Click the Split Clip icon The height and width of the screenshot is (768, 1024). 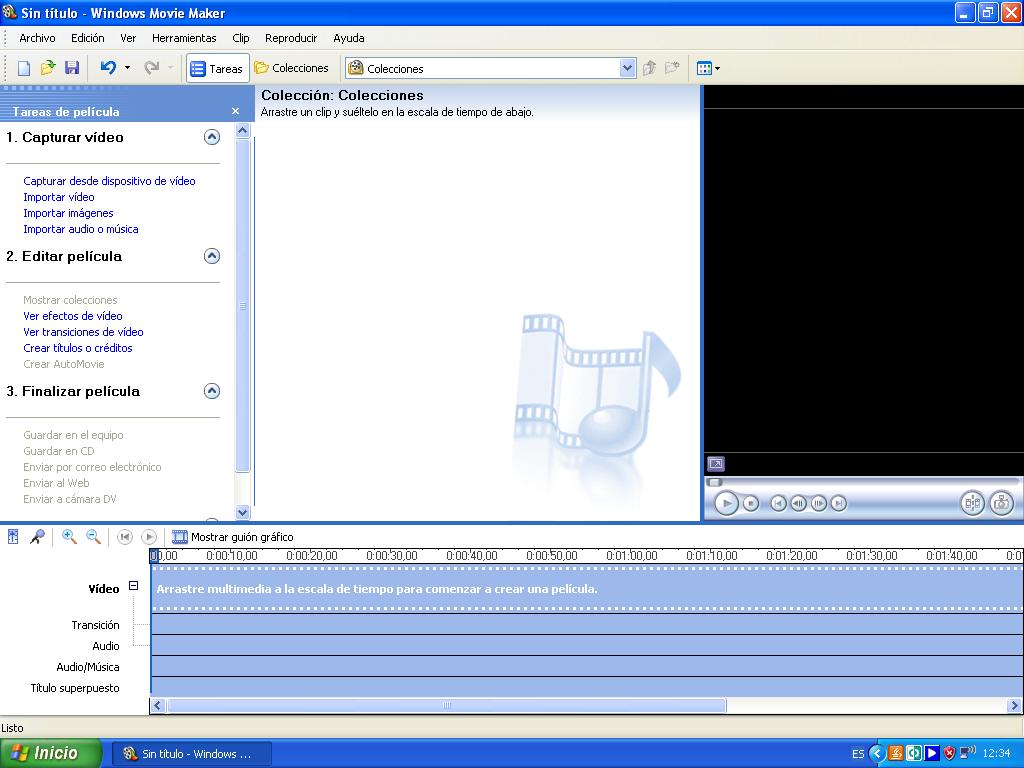(972, 503)
